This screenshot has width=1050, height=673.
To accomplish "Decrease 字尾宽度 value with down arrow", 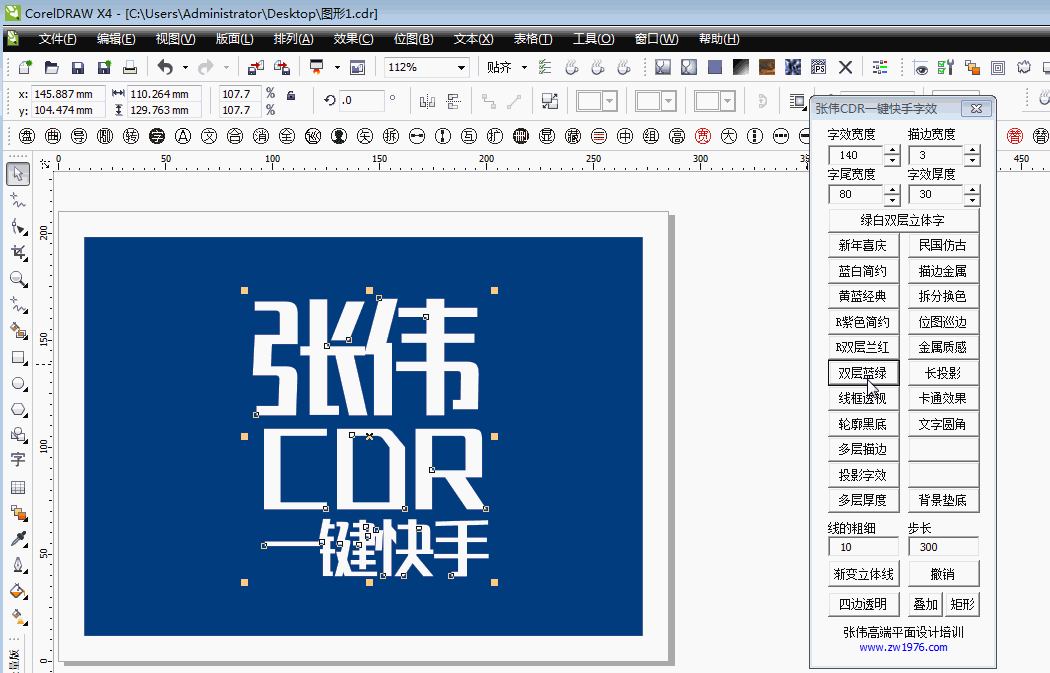I will coord(892,200).
